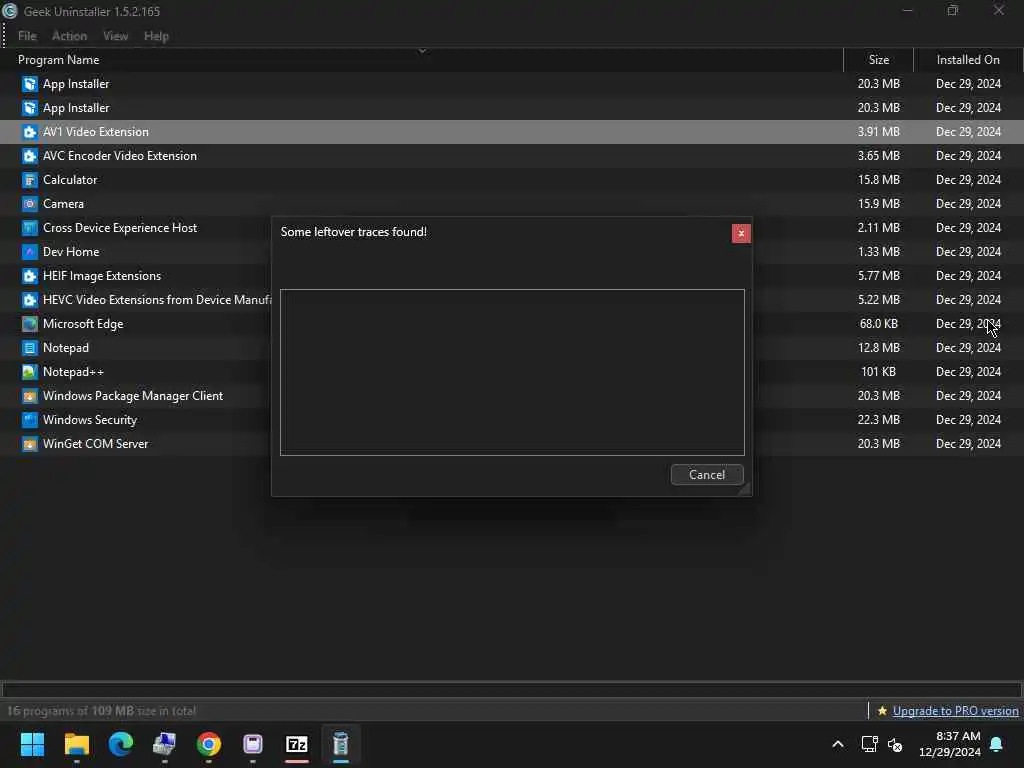Click the HEVC Video Extensions icon

click(x=29, y=300)
